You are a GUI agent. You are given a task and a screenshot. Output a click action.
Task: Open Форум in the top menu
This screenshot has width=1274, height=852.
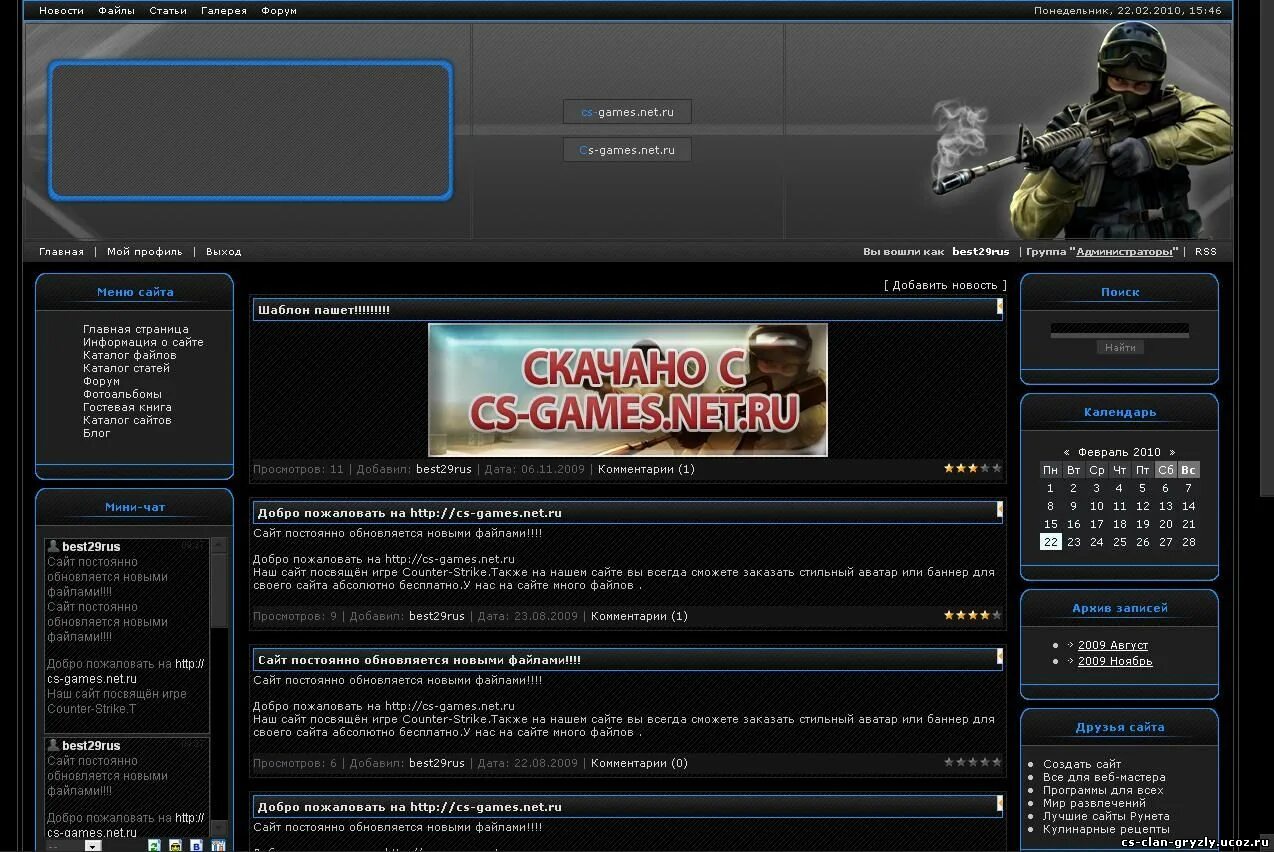[279, 11]
